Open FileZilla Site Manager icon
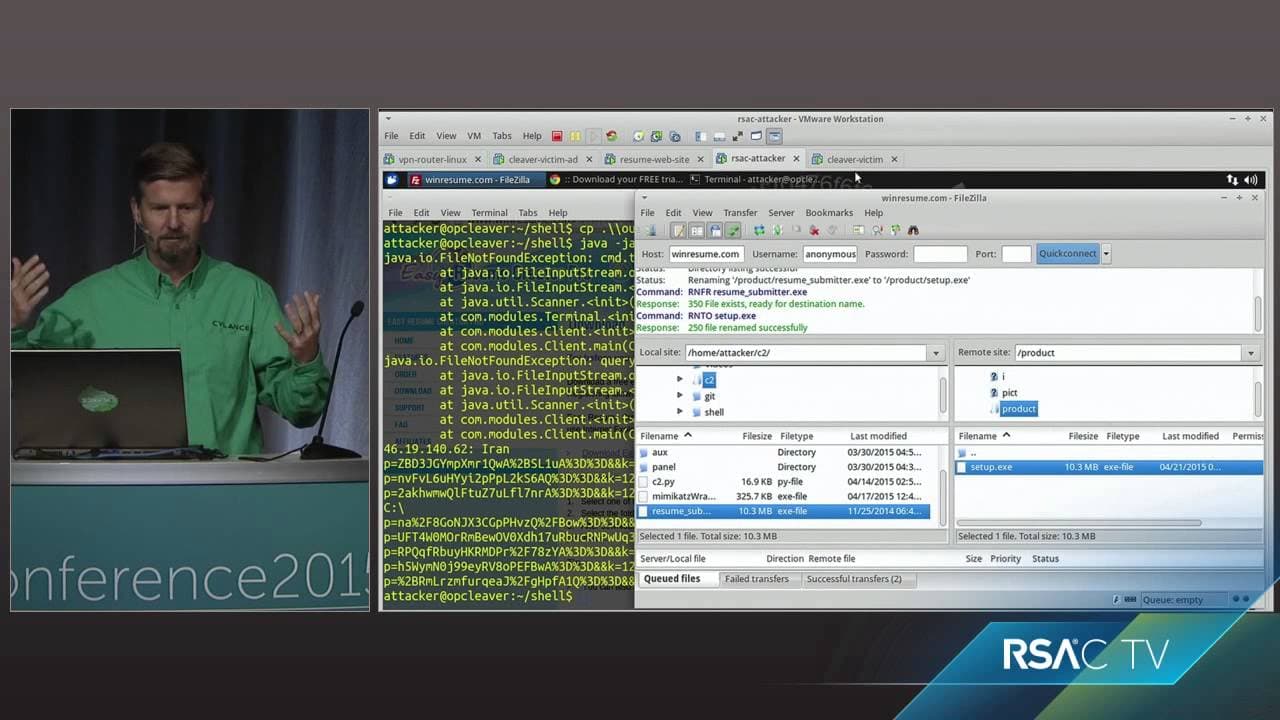This screenshot has width=1280, height=720. point(650,231)
